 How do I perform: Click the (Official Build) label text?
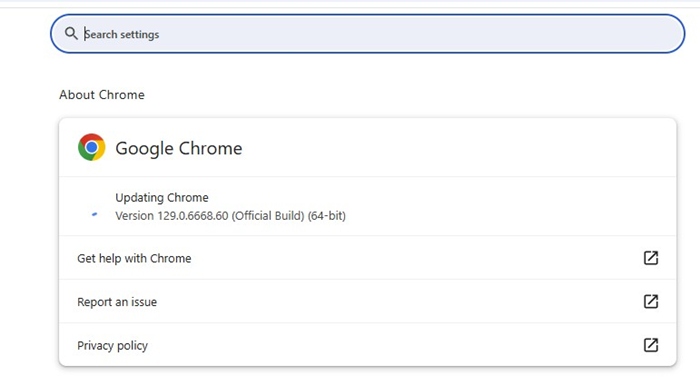click(268, 216)
